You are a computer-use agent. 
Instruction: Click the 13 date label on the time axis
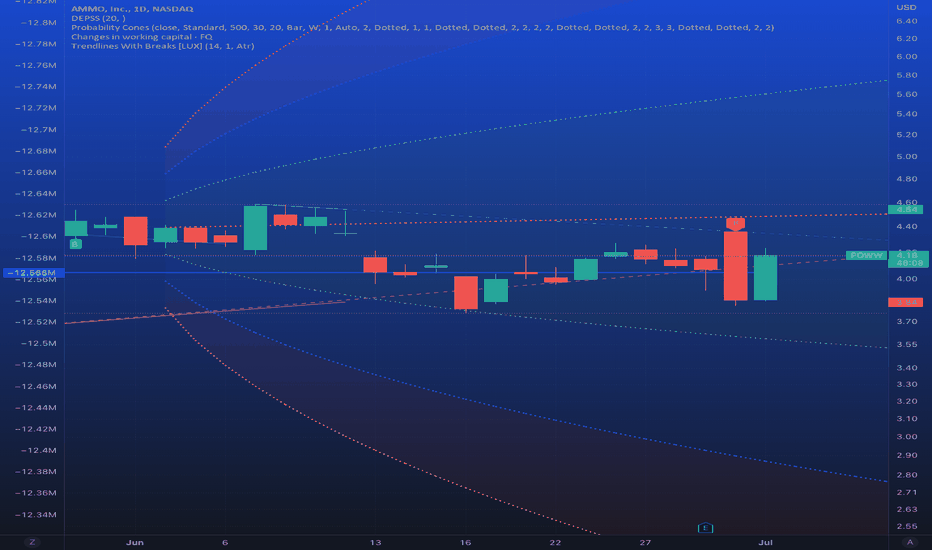click(375, 542)
